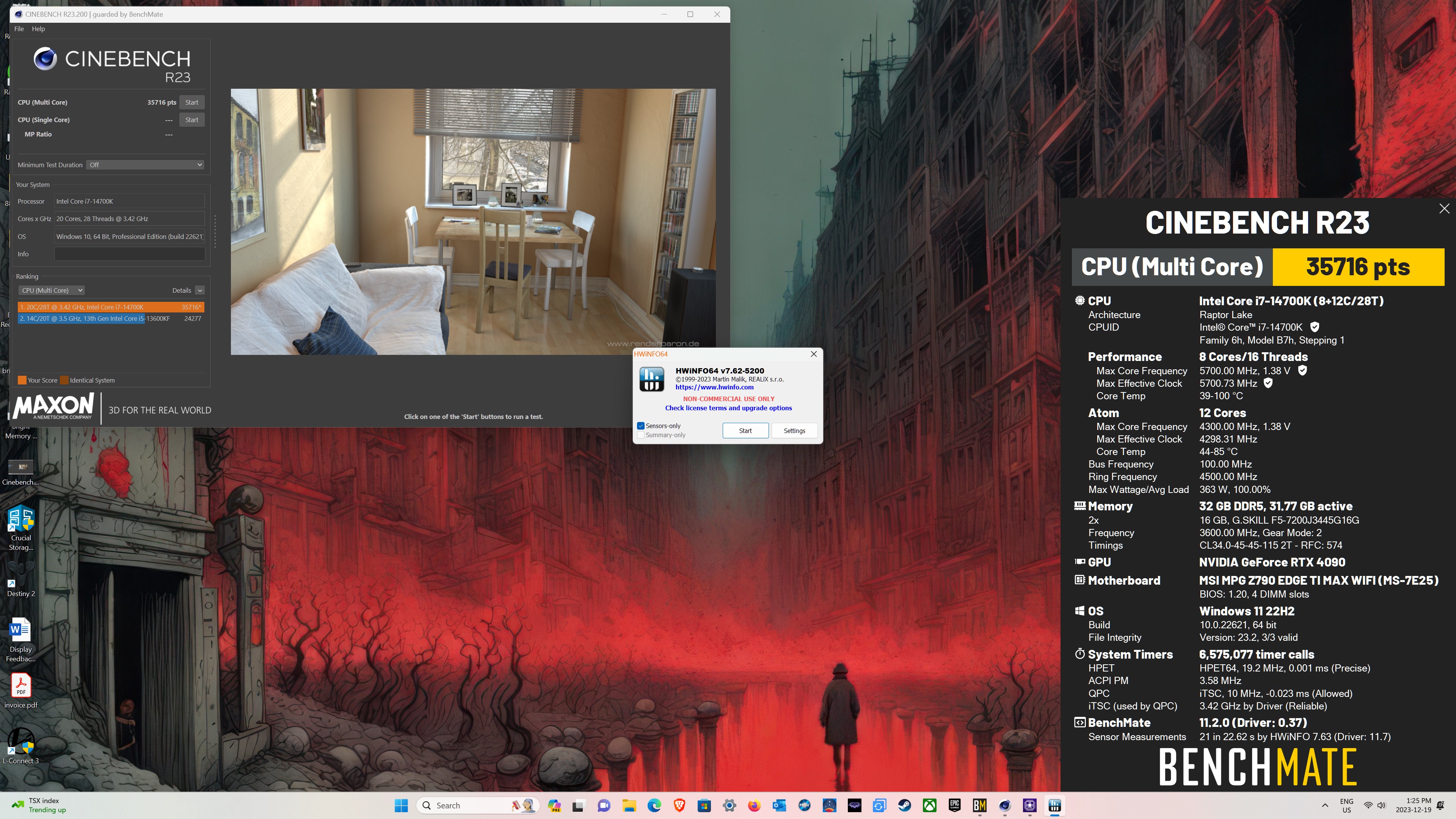Open the Display Feedback Word document
Viewport: 1456px width, 819px height.
tap(21, 640)
